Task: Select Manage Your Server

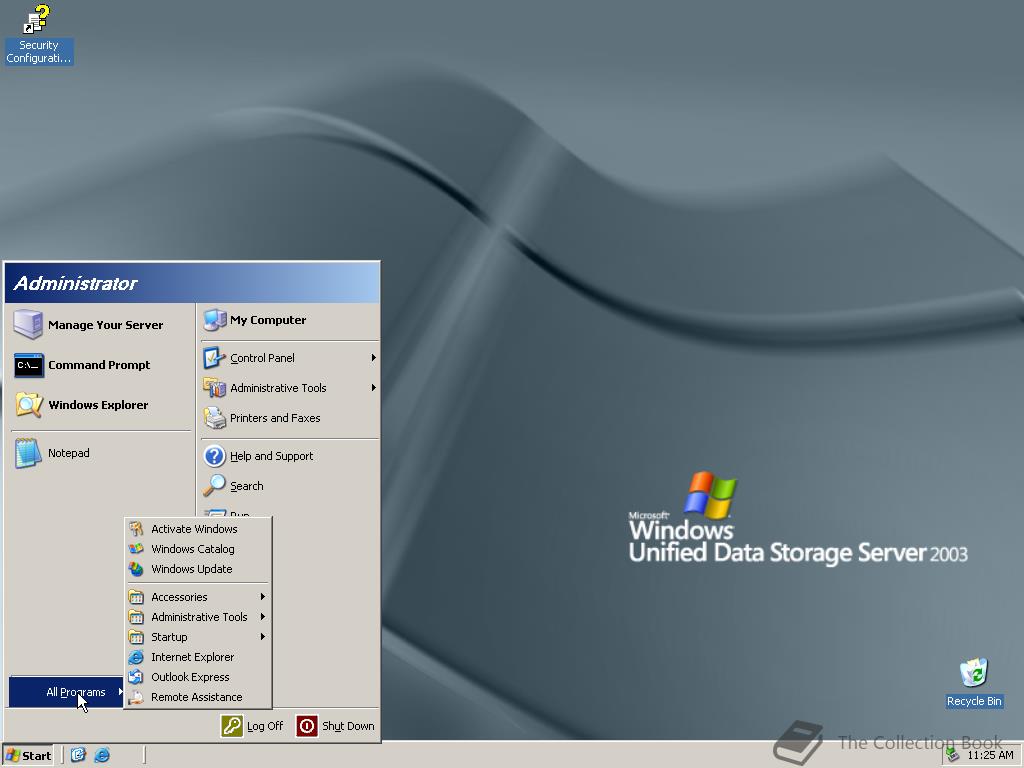Action: pos(105,324)
